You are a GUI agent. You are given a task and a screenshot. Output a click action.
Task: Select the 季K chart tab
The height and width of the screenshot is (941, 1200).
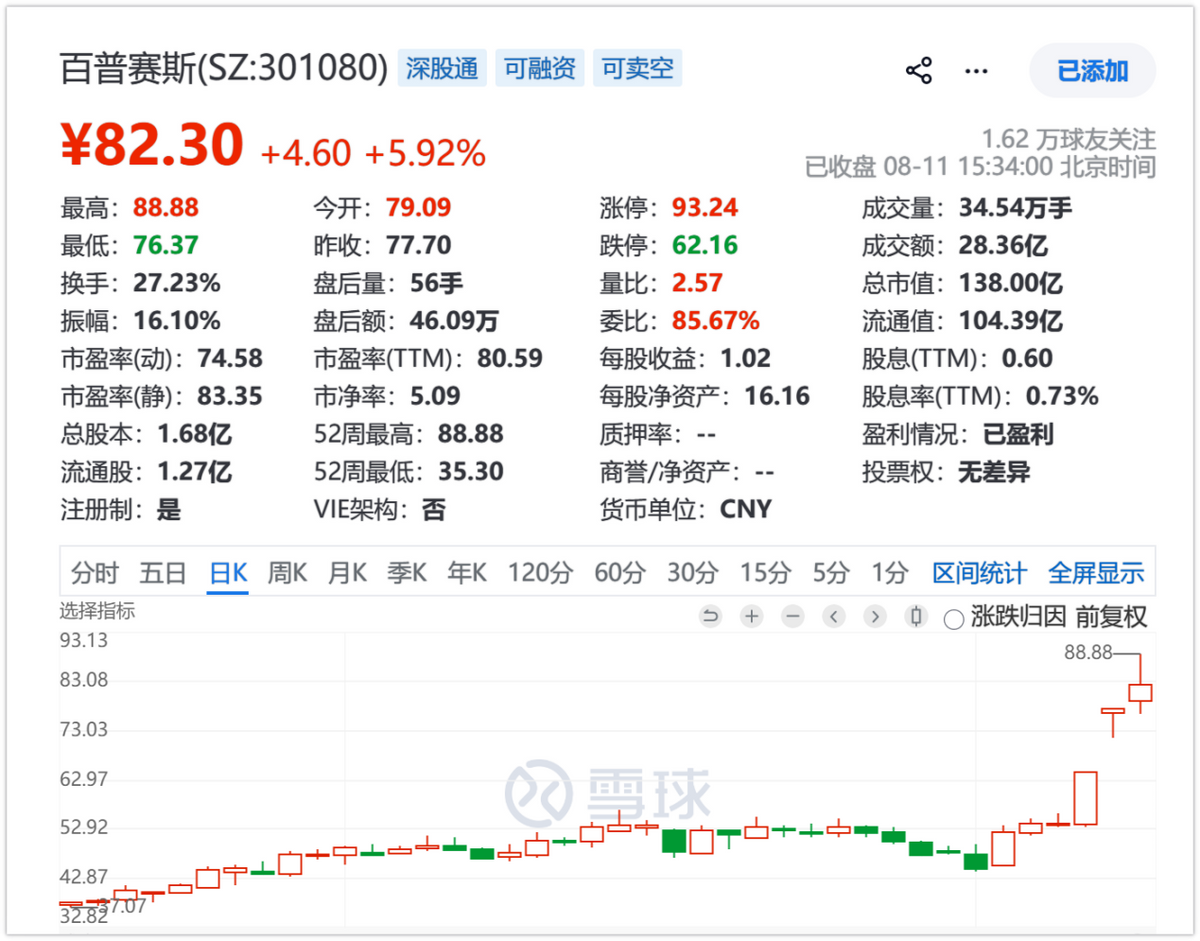[407, 573]
